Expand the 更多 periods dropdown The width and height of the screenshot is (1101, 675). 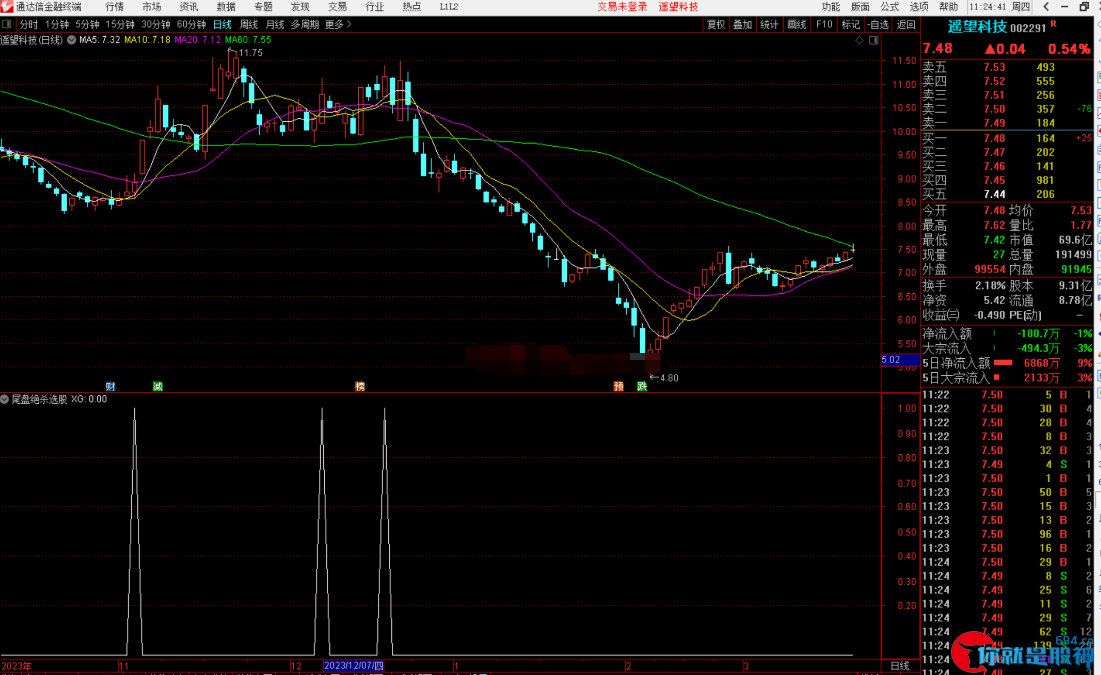pyautogui.click(x=338, y=25)
